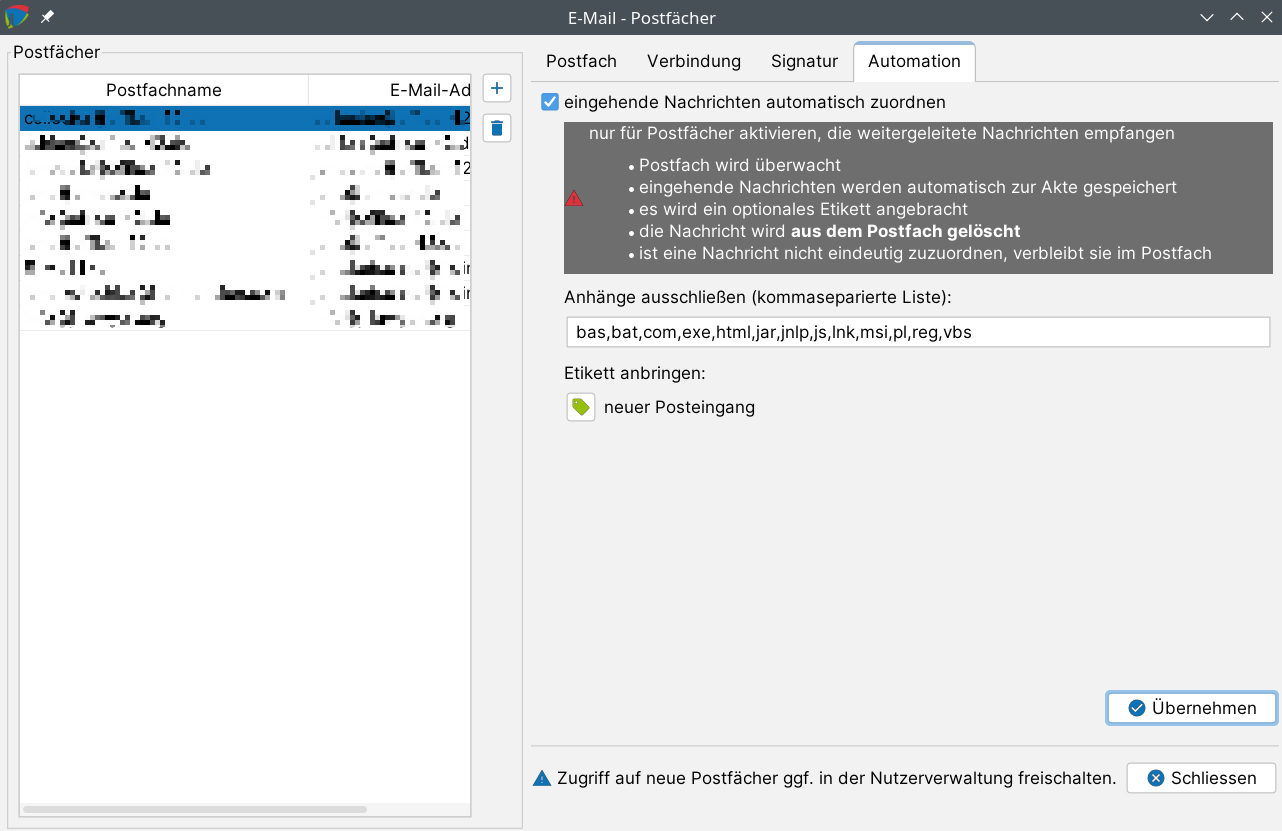Viewport: 1282px width, 831px height.
Task: Select the Automation tab
Action: (914, 61)
